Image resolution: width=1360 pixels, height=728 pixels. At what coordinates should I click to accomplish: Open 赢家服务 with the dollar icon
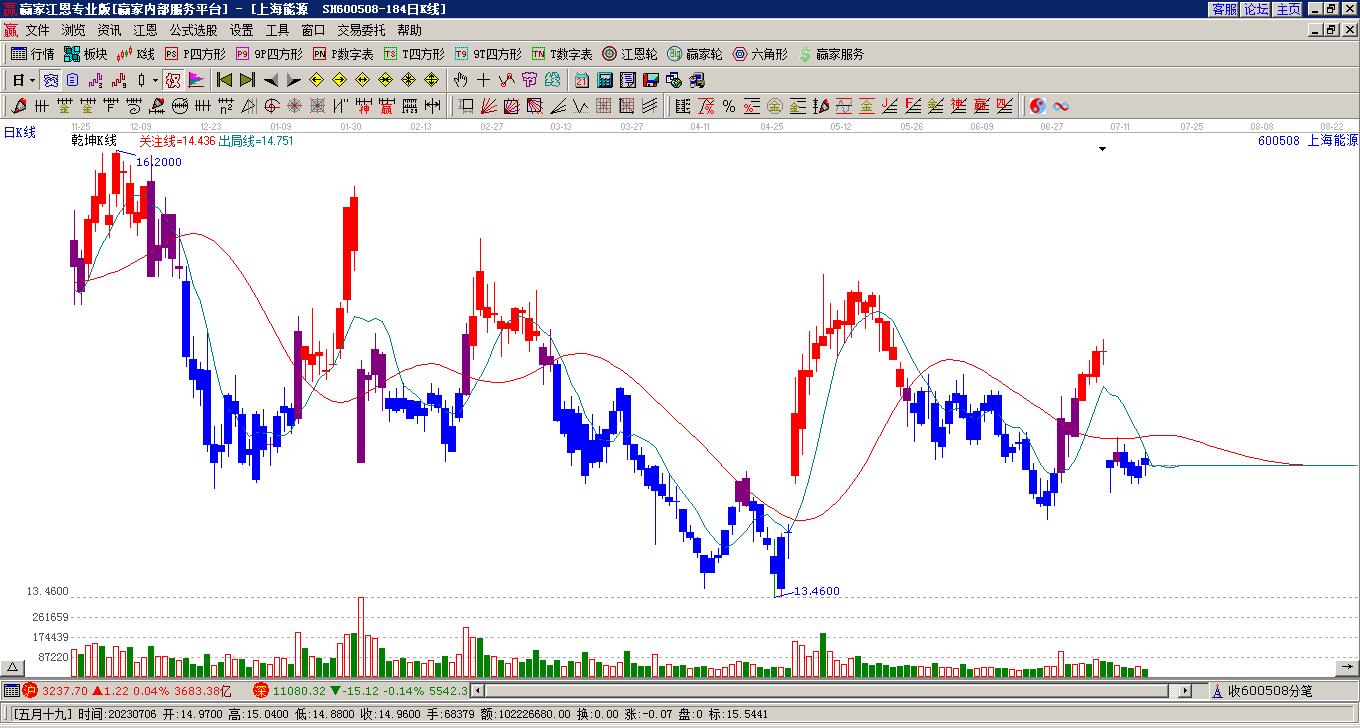[x=831, y=54]
